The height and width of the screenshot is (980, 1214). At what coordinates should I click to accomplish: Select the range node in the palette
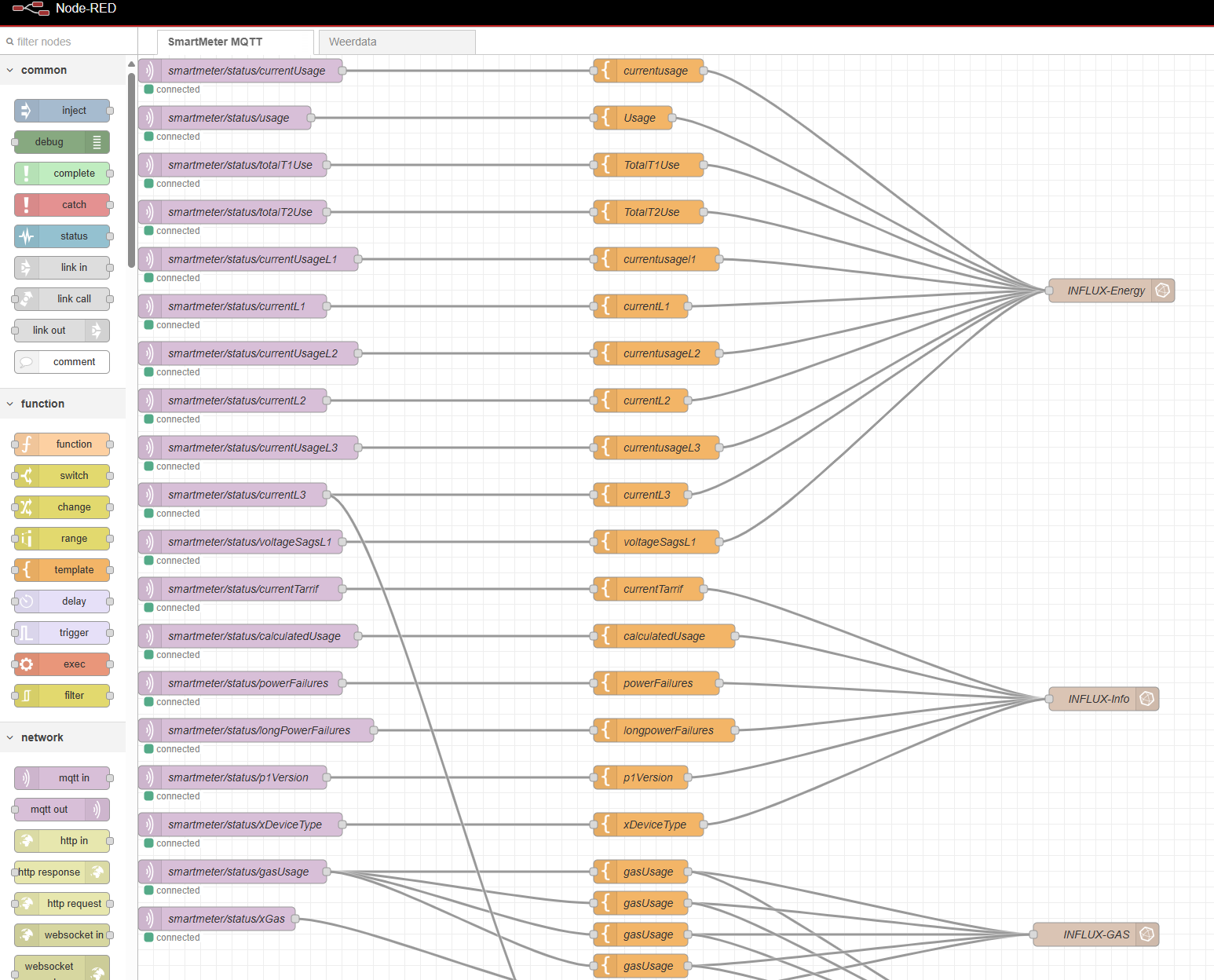pos(62,539)
